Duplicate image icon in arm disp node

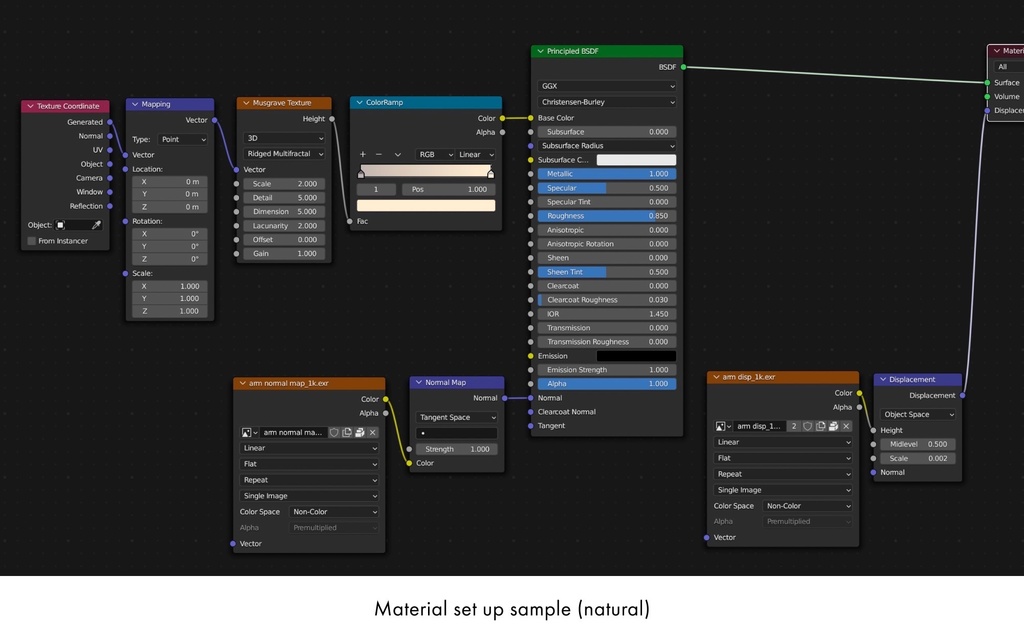pyautogui.click(x=821, y=426)
